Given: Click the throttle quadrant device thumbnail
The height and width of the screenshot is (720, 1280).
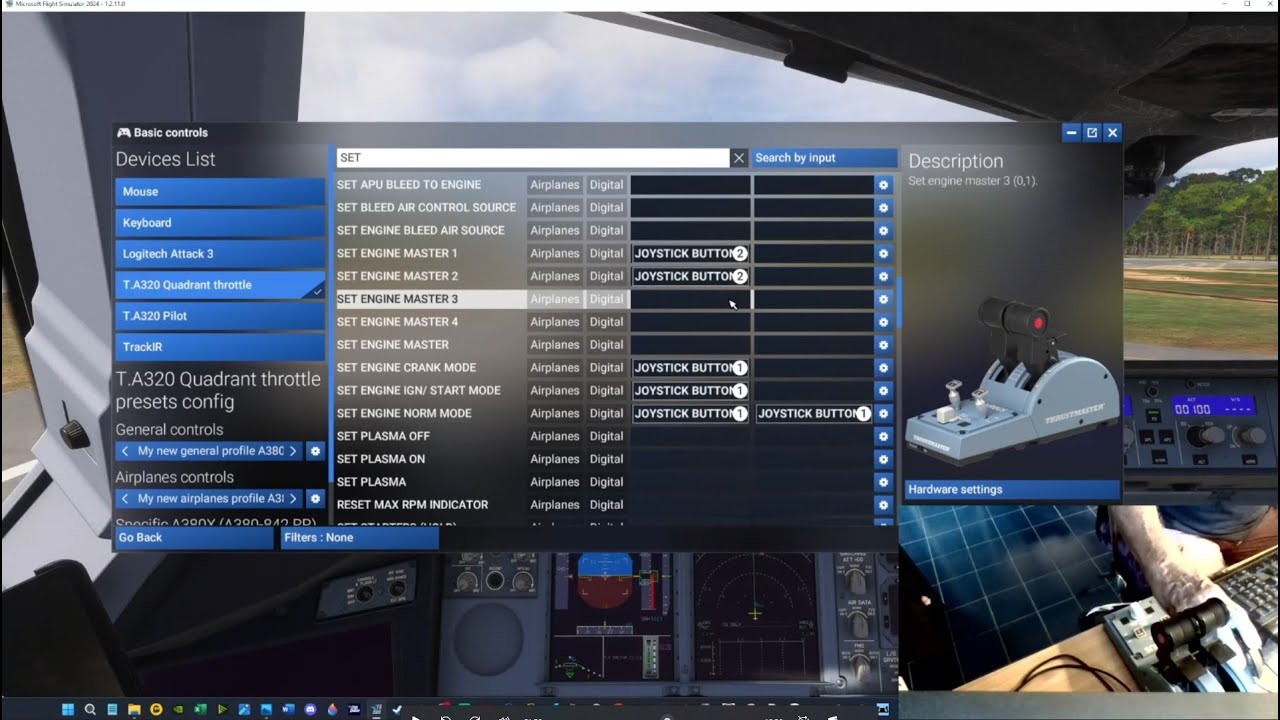Looking at the screenshot, I should coord(1012,381).
